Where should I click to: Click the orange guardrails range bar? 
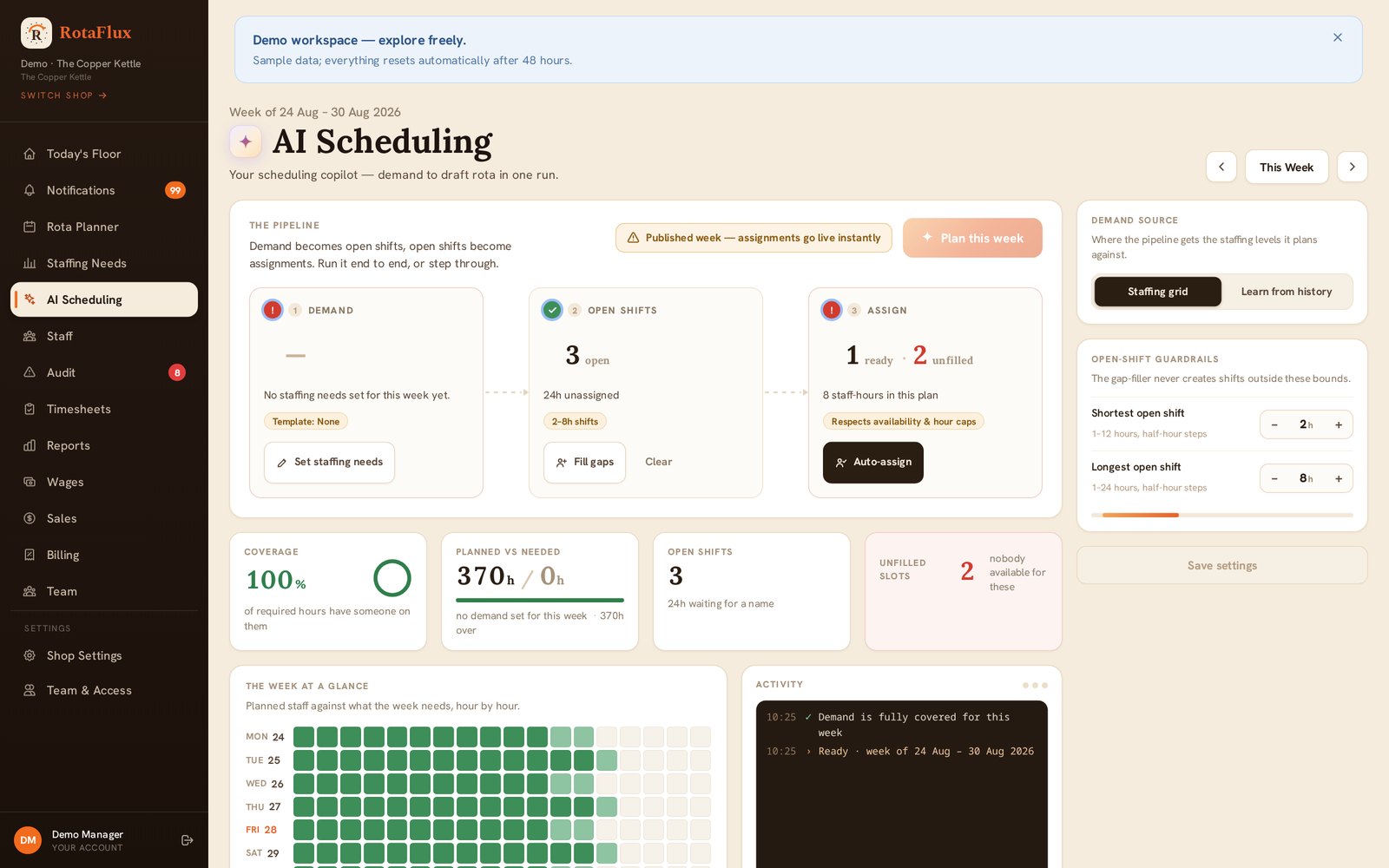(x=1141, y=516)
